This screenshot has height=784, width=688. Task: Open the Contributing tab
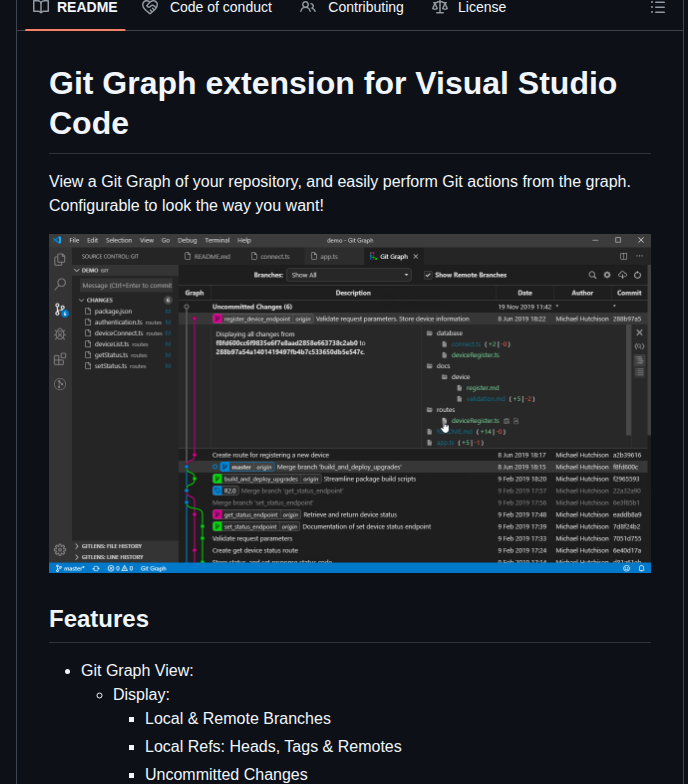[352, 8]
